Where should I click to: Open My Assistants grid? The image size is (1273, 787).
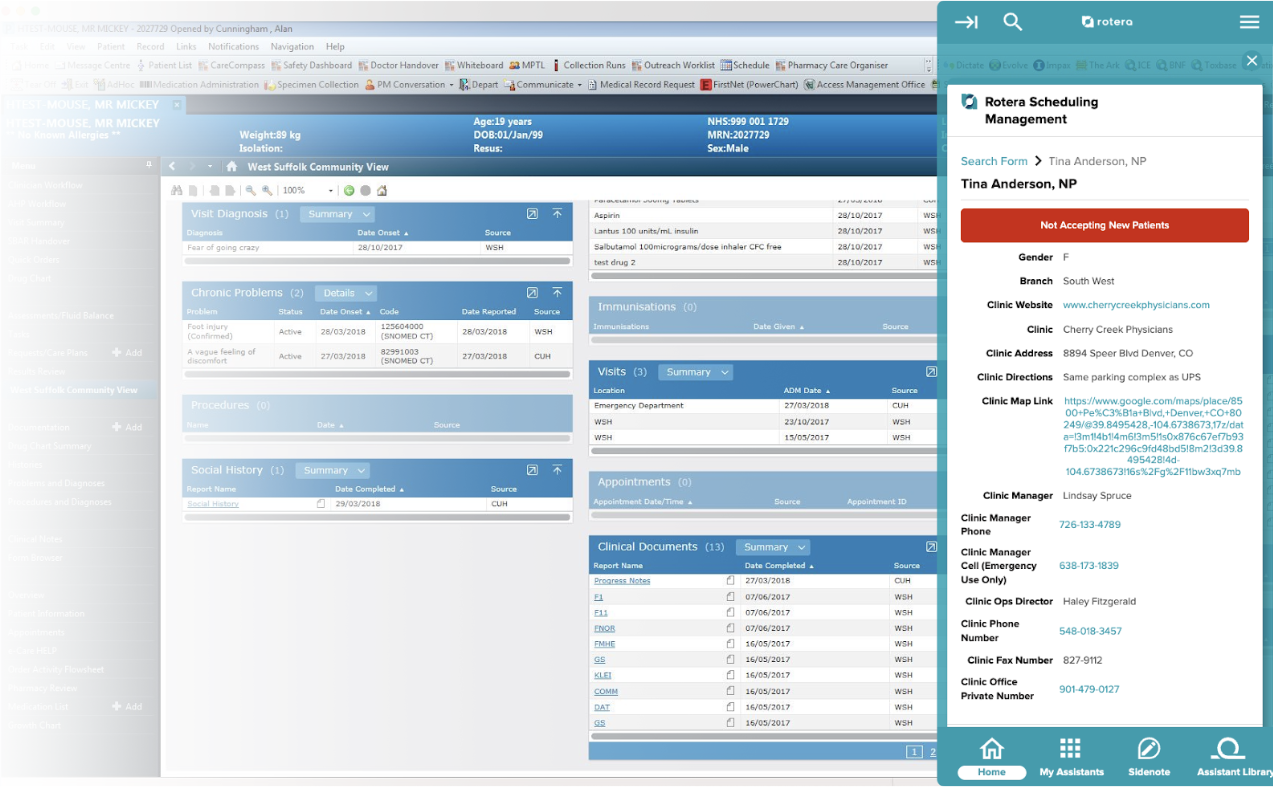point(1071,758)
